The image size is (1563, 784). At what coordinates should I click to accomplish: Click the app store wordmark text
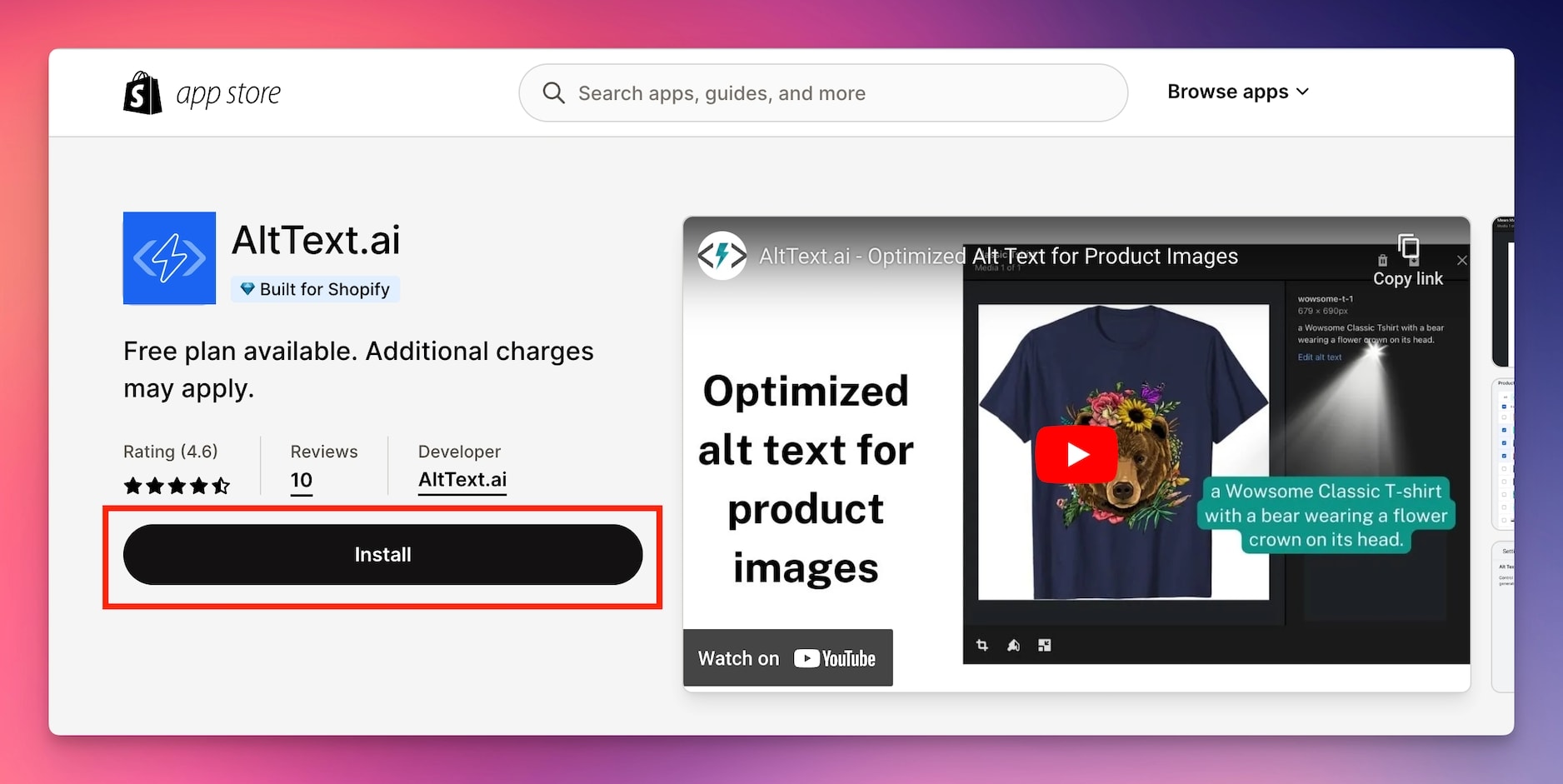coord(228,94)
